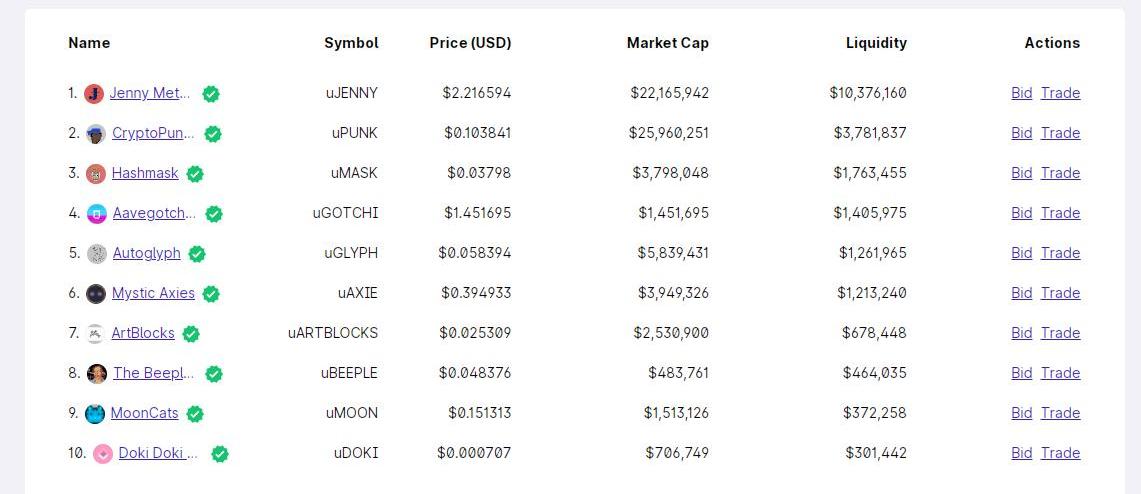Image resolution: width=1141 pixels, height=494 pixels.
Task: Choose Trade in the uGOTCHI row
Action: click(1060, 213)
